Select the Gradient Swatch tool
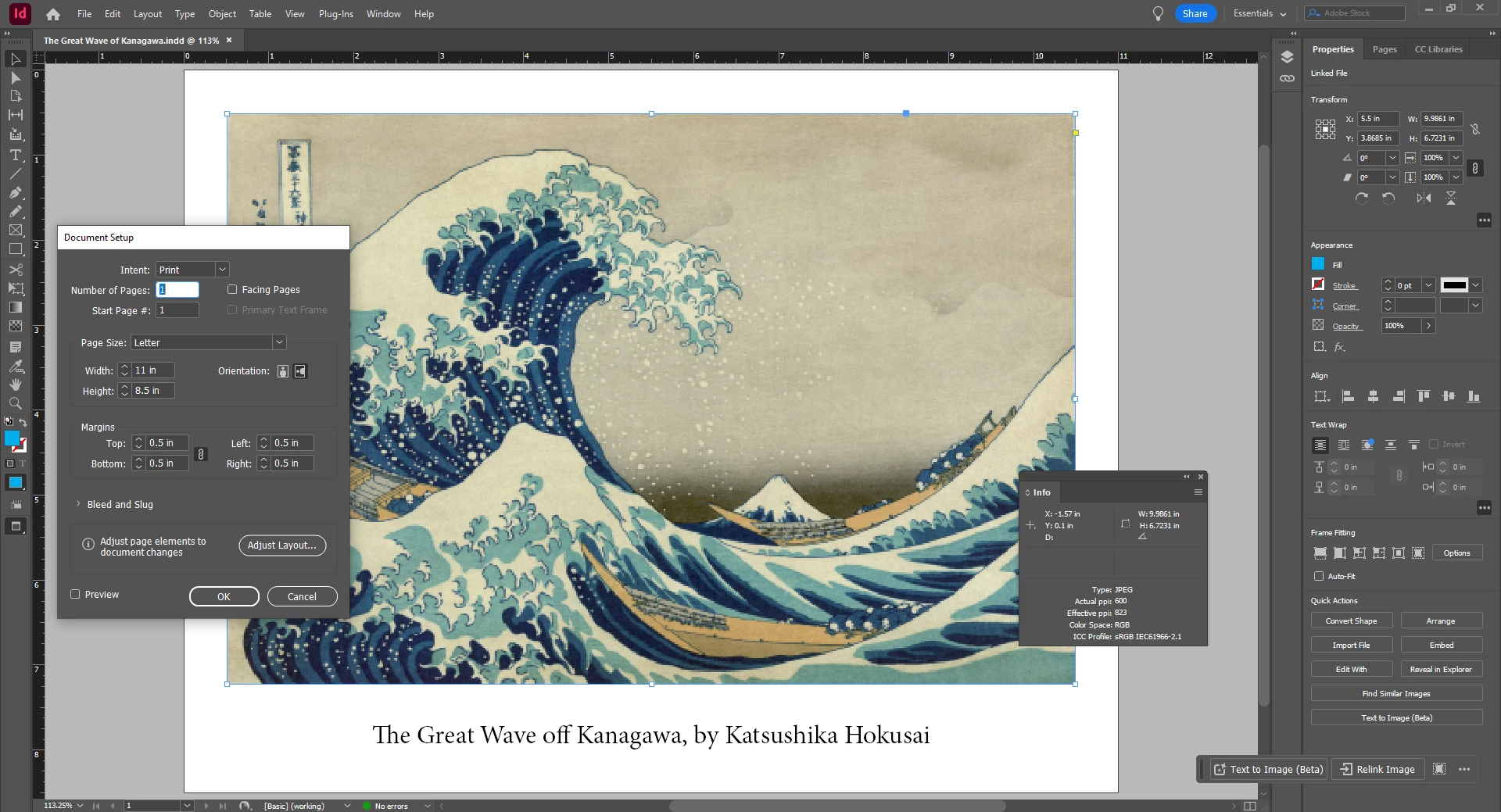 [x=15, y=307]
